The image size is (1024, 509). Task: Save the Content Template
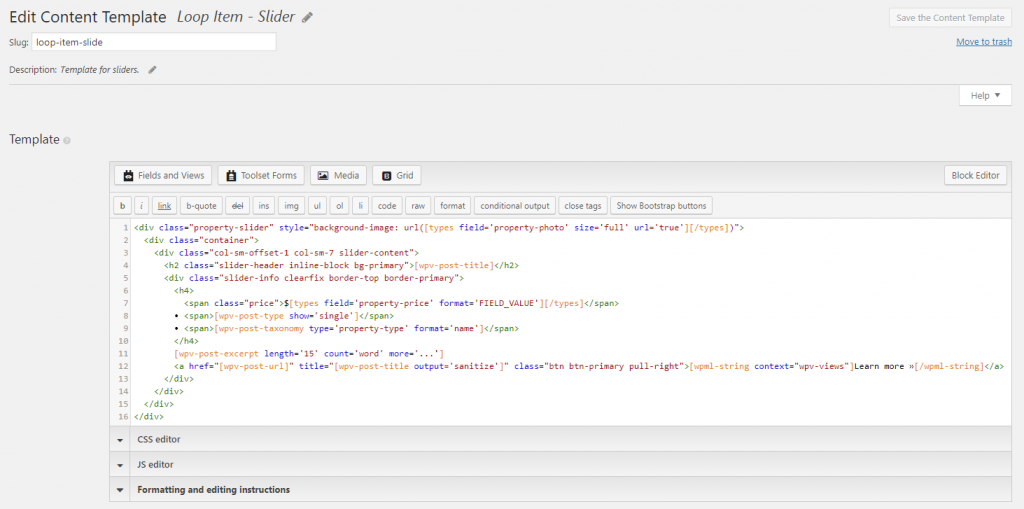tap(950, 18)
